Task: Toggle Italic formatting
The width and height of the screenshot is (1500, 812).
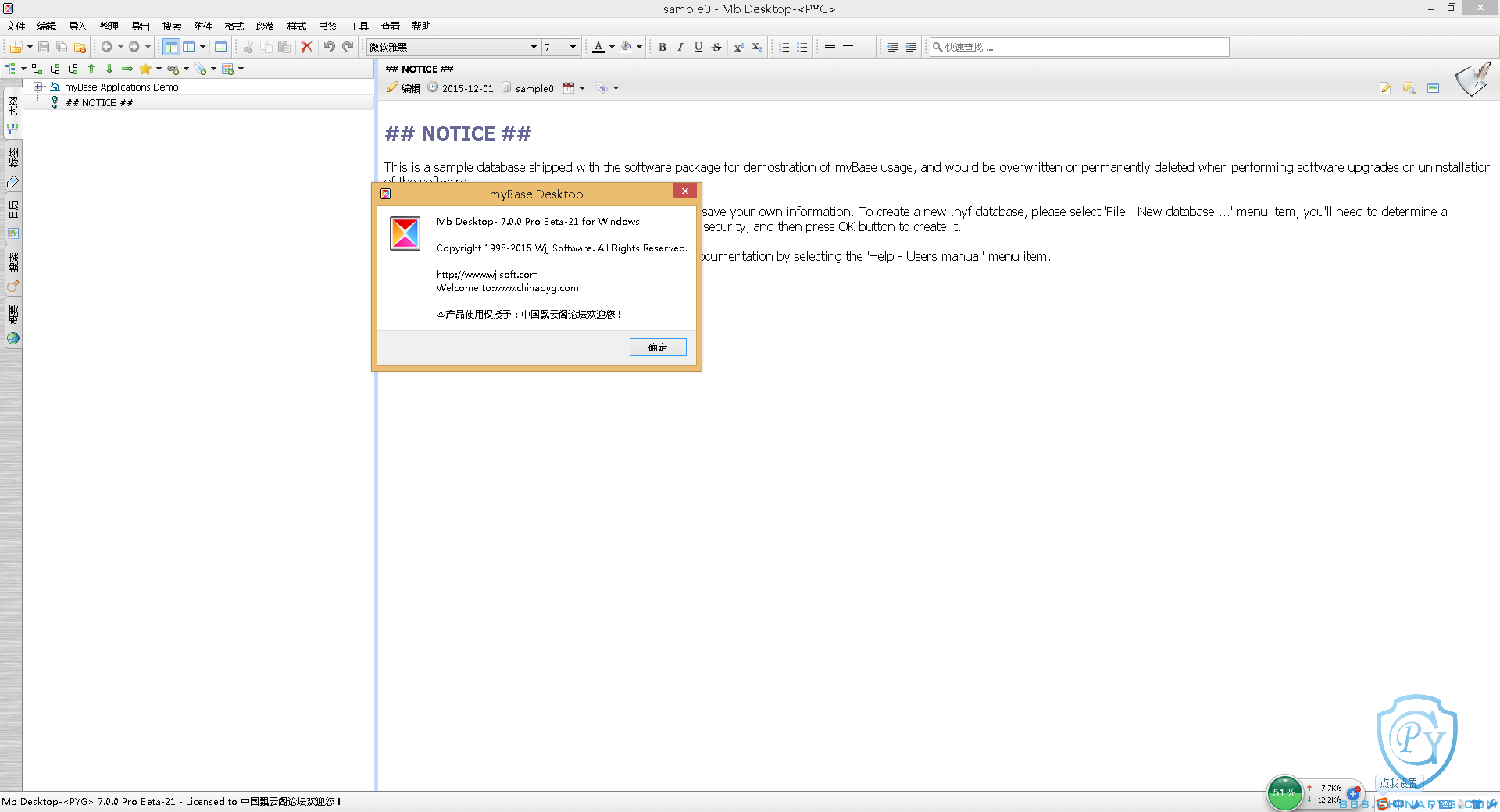Action: (x=680, y=47)
